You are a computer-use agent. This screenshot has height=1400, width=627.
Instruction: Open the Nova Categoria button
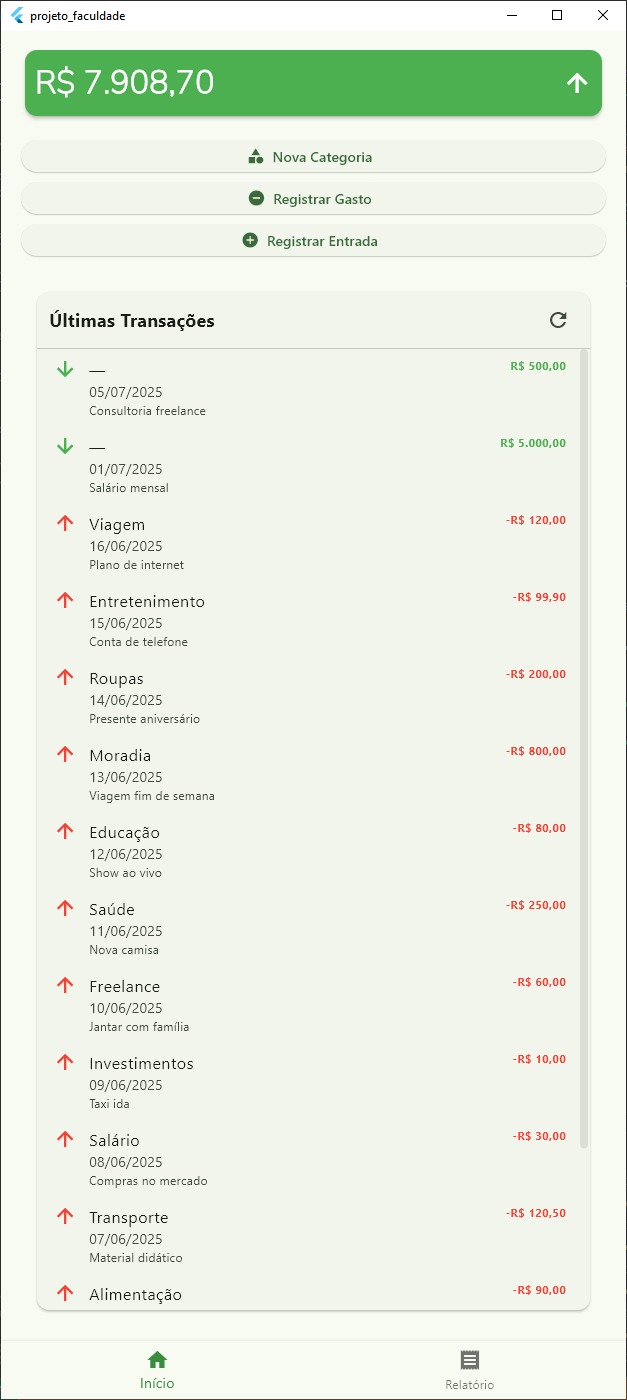(x=313, y=157)
